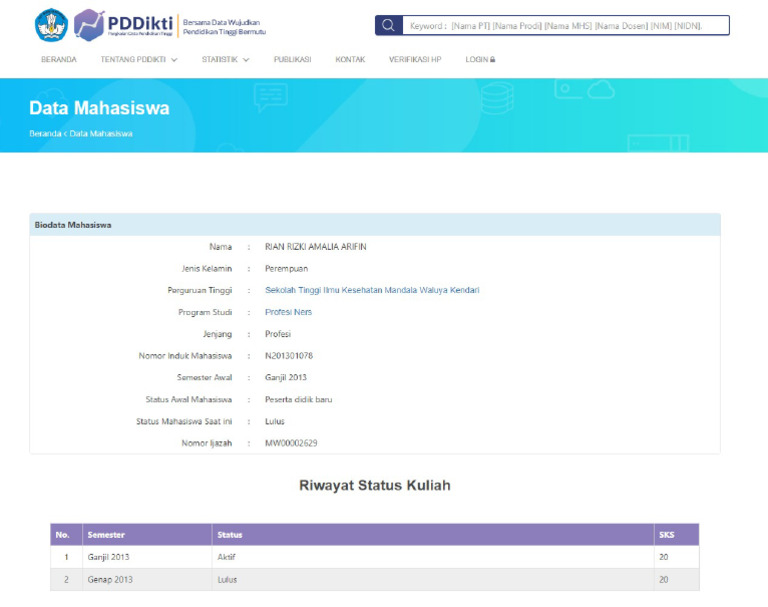
Task: Click the Semester column header
Action: pyautogui.click(x=106, y=535)
